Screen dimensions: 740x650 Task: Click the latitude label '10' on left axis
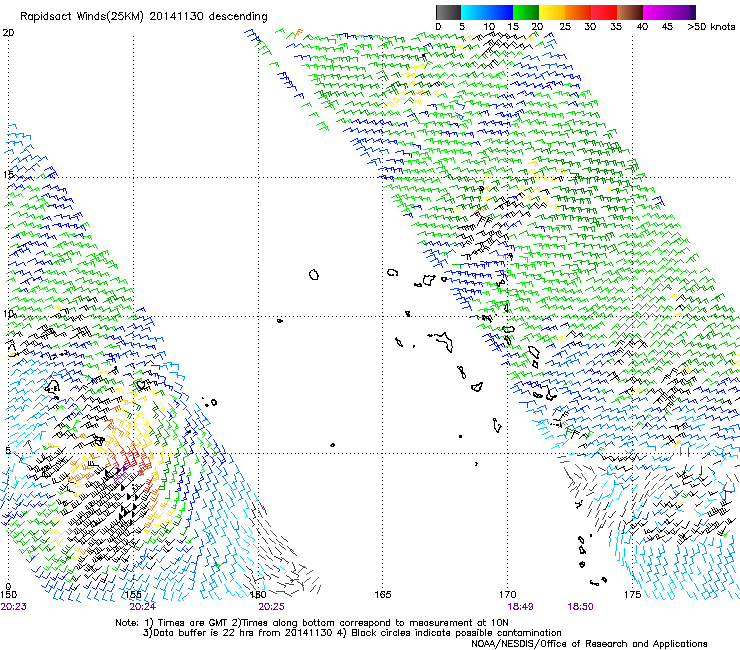click(9, 313)
